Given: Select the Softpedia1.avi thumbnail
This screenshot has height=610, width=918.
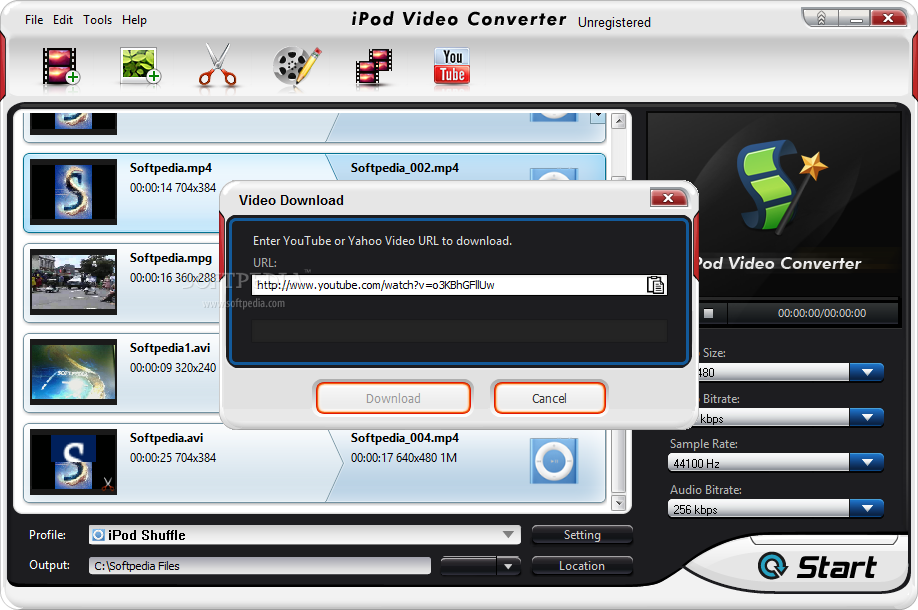Looking at the screenshot, I should (x=74, y=372).
